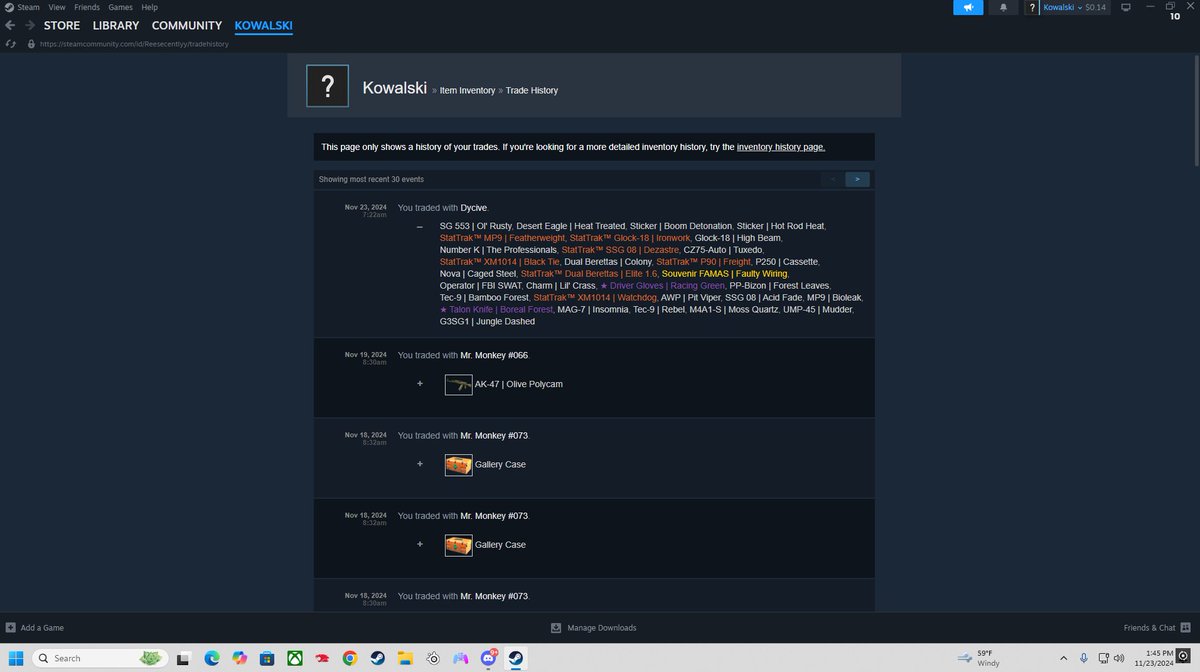Click the AK-47 Olive Polycam item thumbnail
The width and height of the screenshot is (1200, 672).
pos(458,384)
